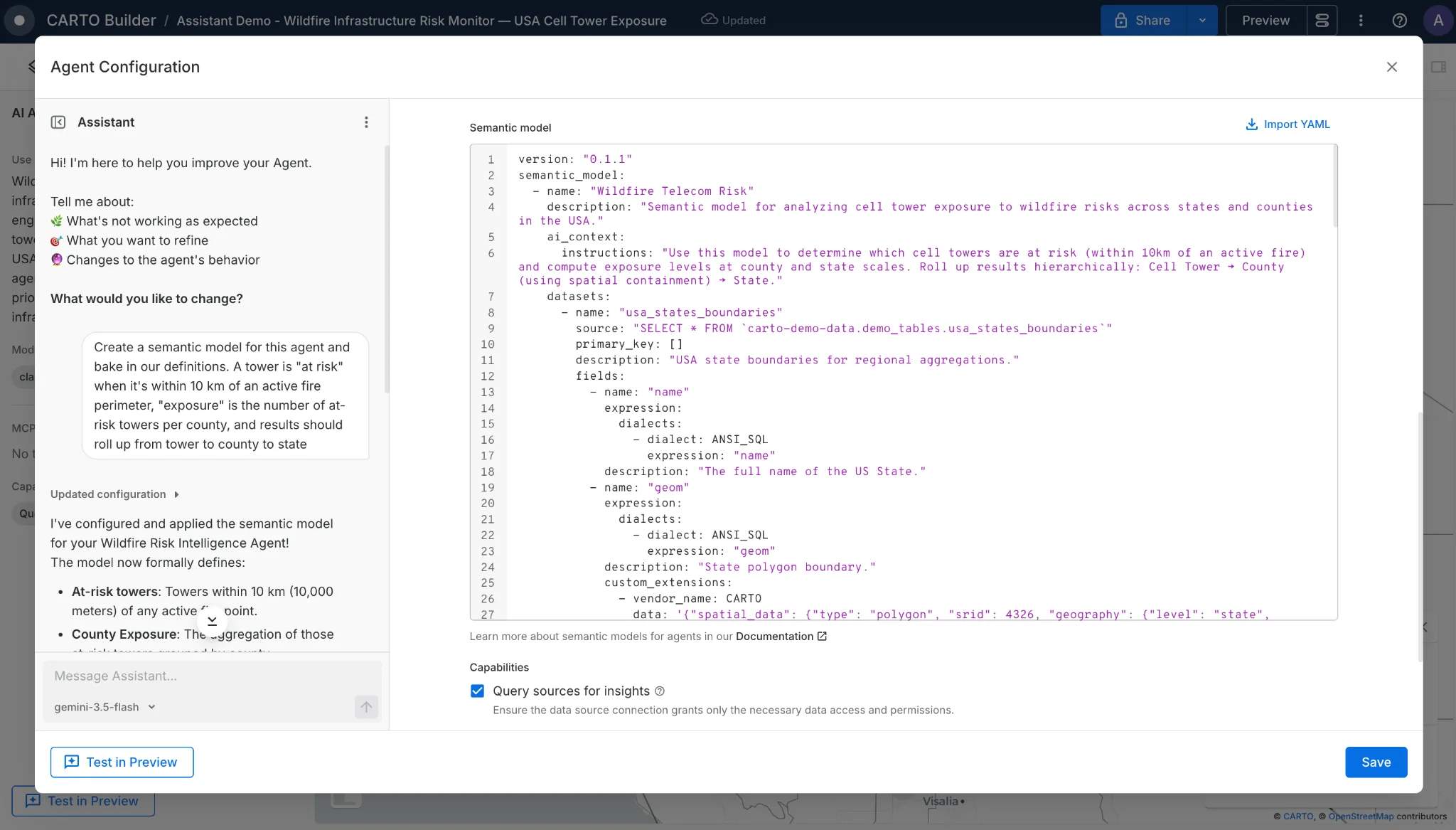Click Test in Preview in the dialog

click(122, 762)
